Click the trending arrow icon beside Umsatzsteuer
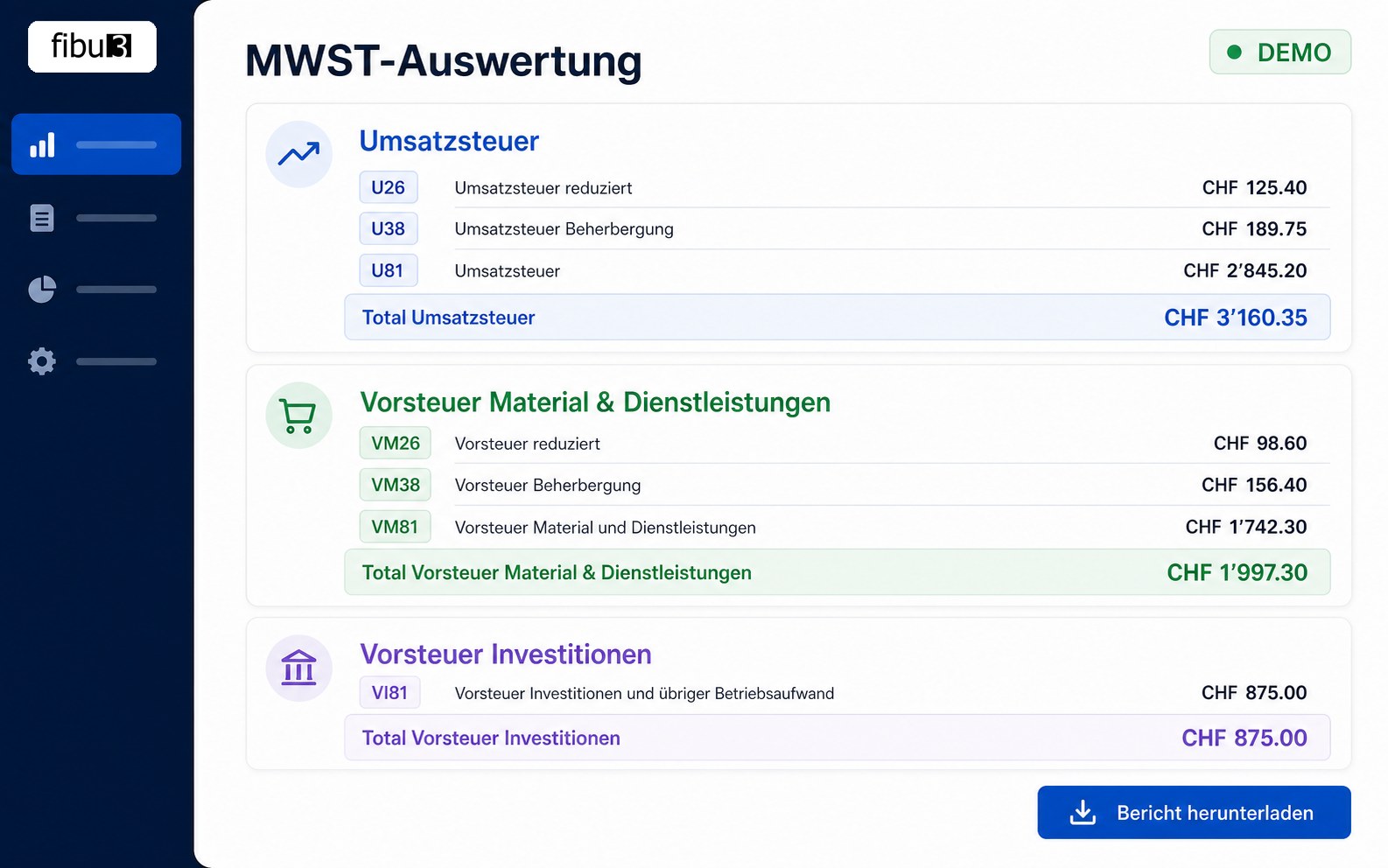 [299, 154]
